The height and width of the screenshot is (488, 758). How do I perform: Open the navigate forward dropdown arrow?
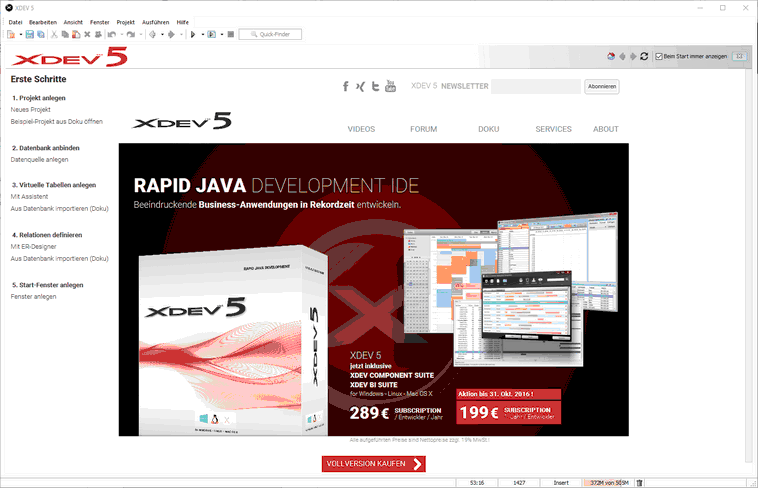(x=181, y=34)
